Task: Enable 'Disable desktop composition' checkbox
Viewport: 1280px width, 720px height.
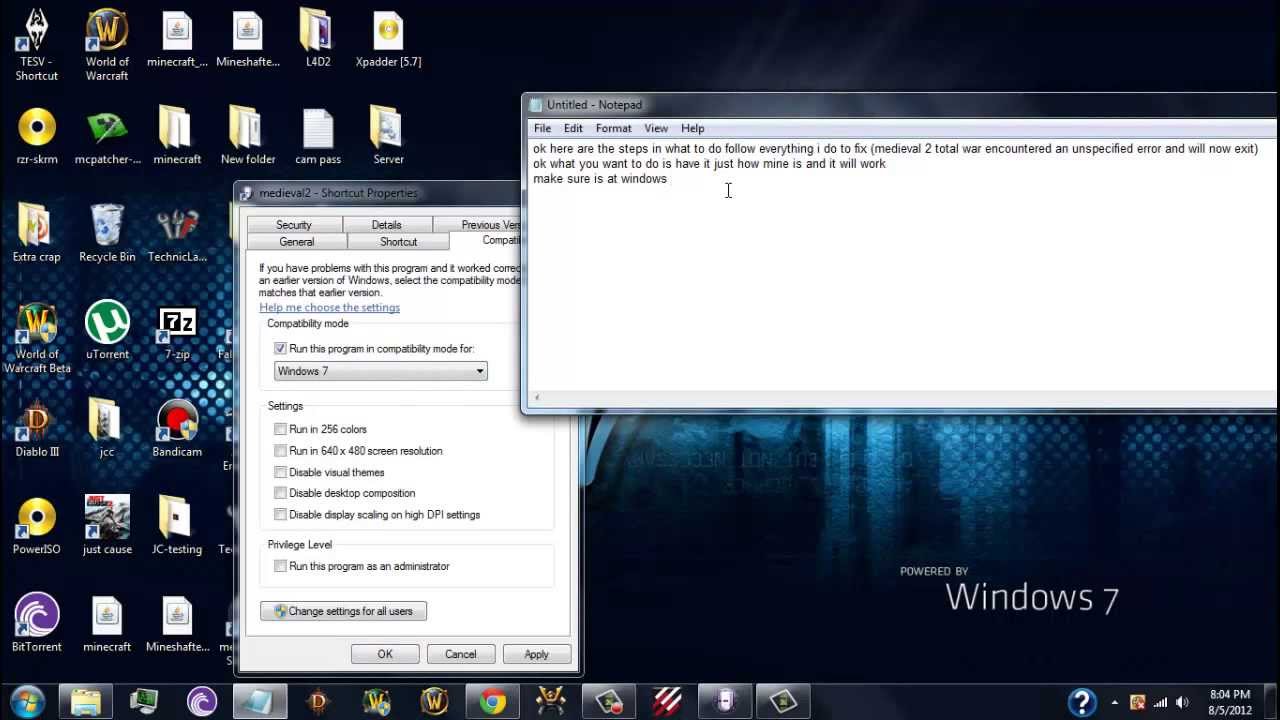Action: 280,493
